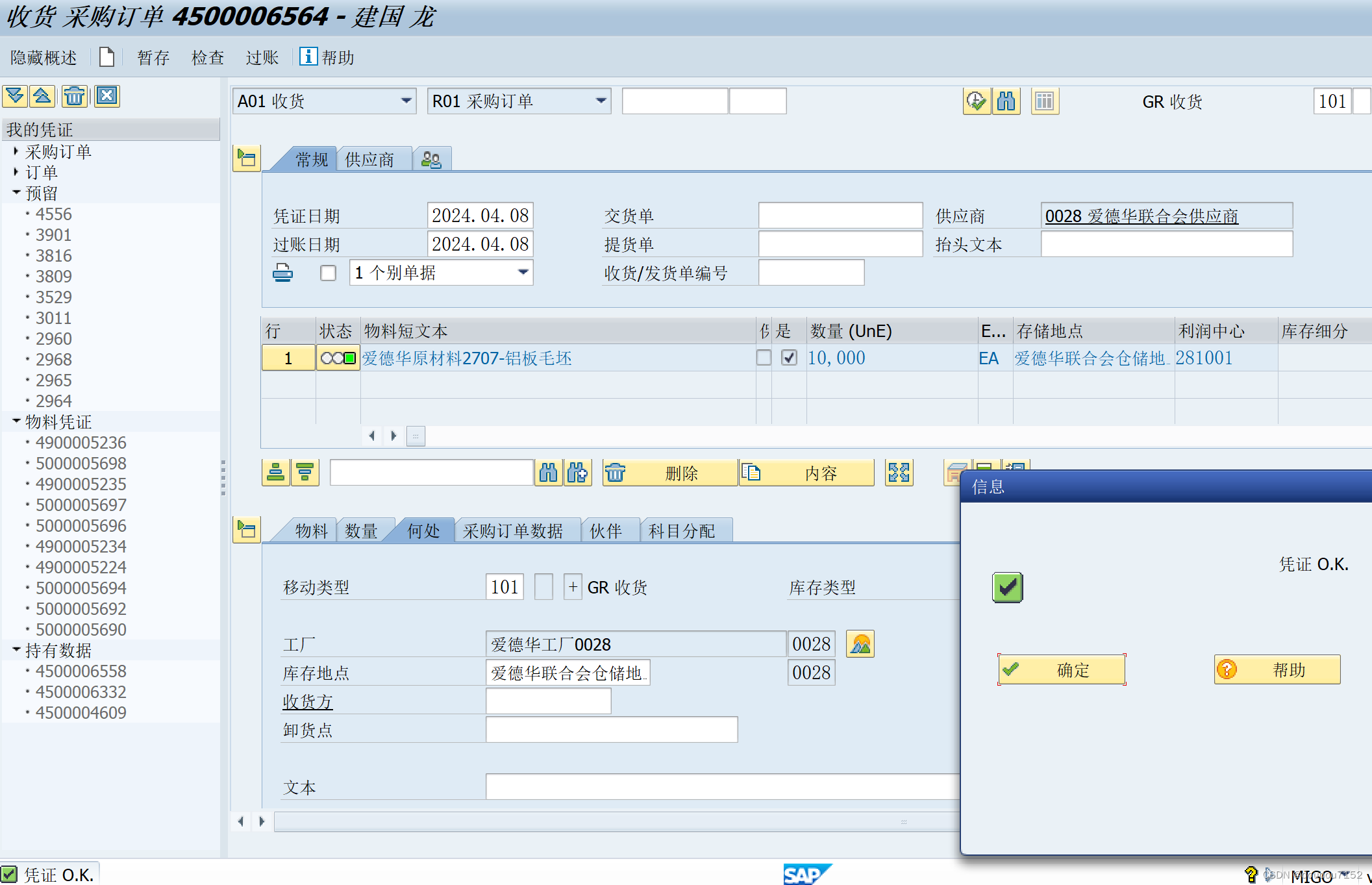Click the binoculars icon in header toolbar
Viewport: 1372px width, 885px height.
pyautogui.click(x=1006, y=101)
